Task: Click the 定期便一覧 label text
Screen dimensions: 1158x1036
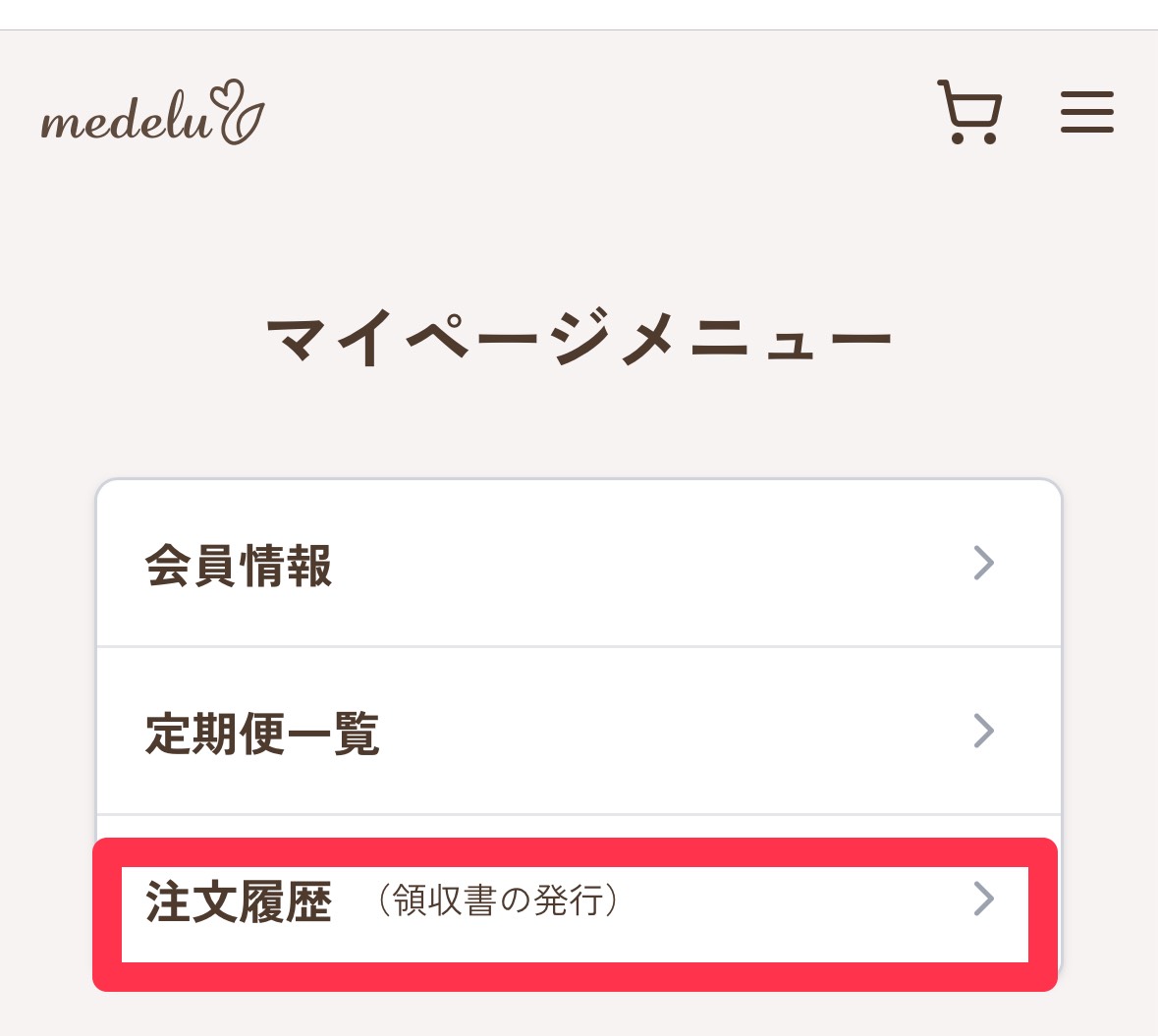Action: point(262,734)
